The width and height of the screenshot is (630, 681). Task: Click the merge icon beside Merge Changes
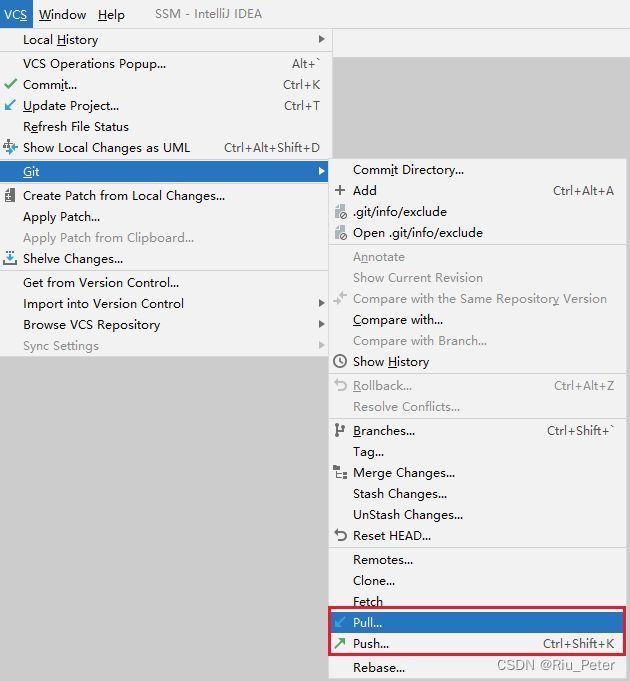click(x=340, y=472)
